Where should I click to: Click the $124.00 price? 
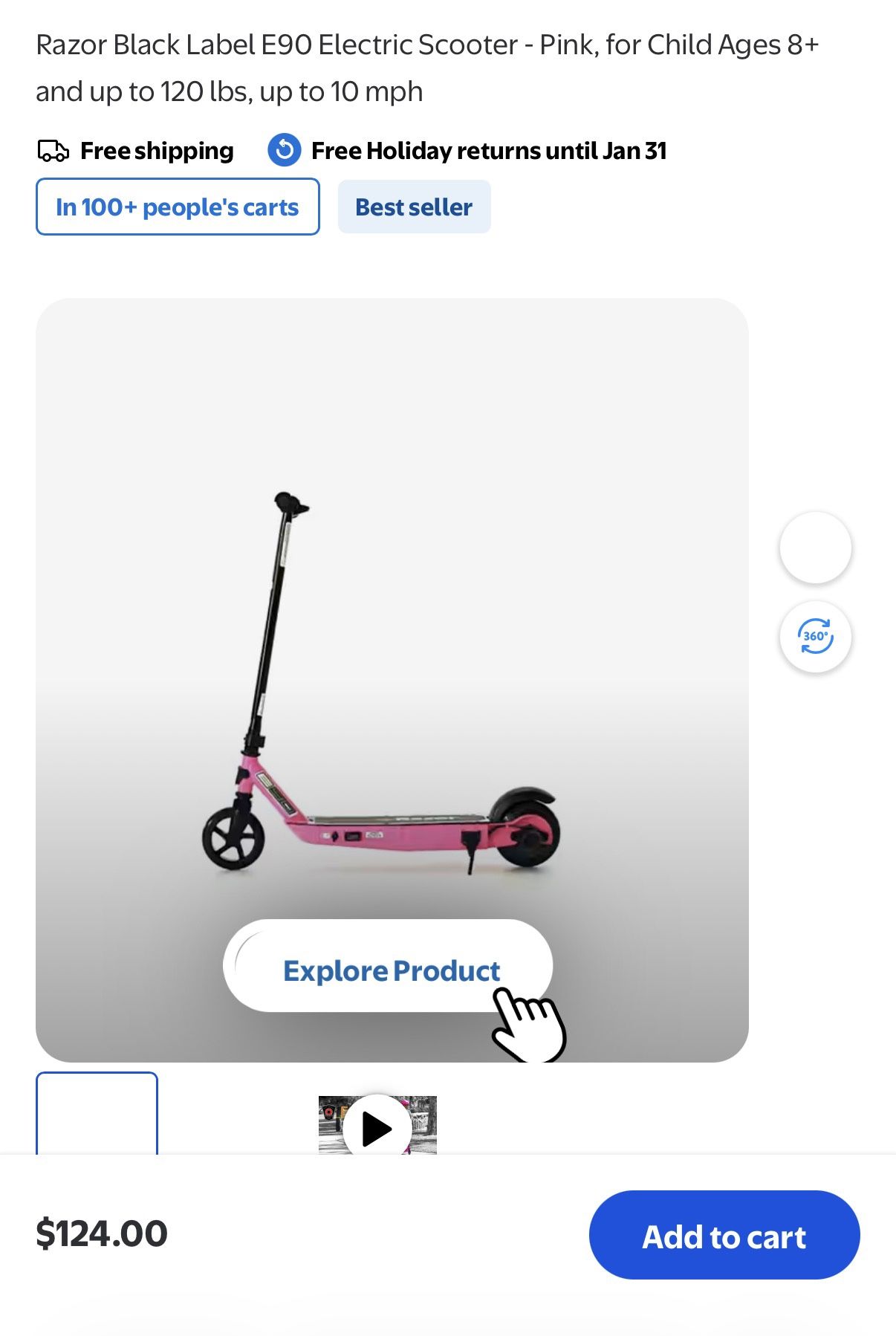[102, 1233]
